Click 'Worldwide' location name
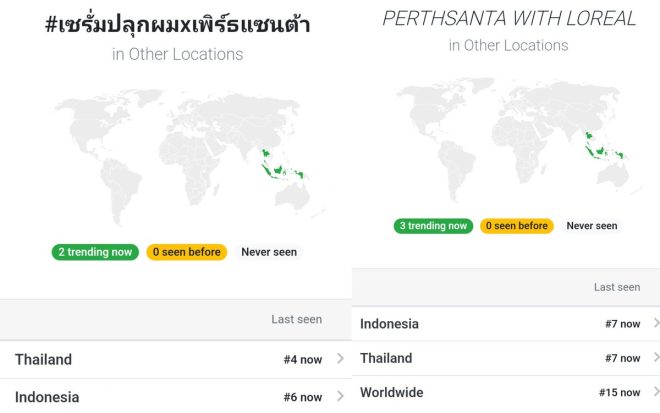This screenshot has height=413, width=660. 392,392
